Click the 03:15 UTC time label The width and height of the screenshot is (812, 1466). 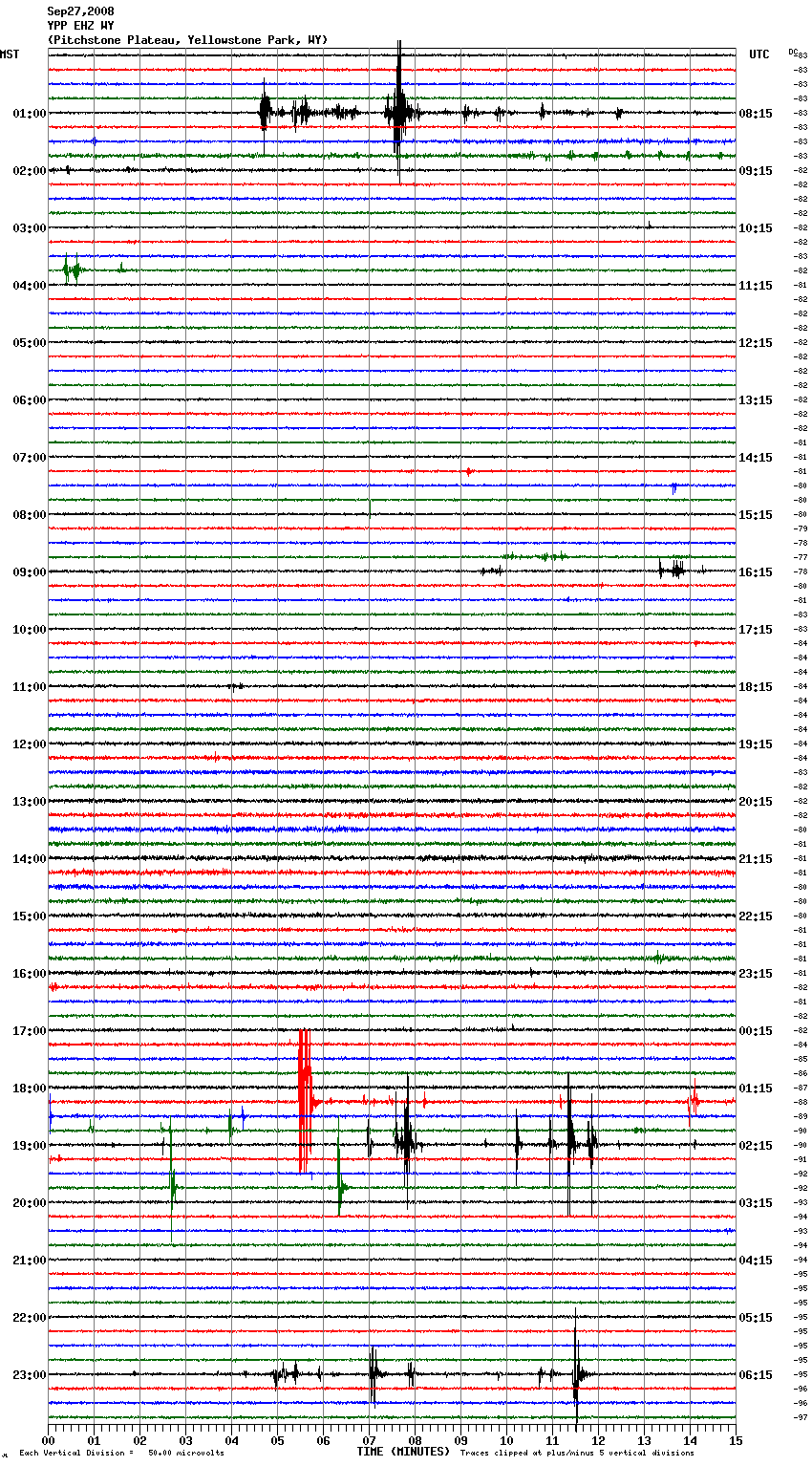756,1203
